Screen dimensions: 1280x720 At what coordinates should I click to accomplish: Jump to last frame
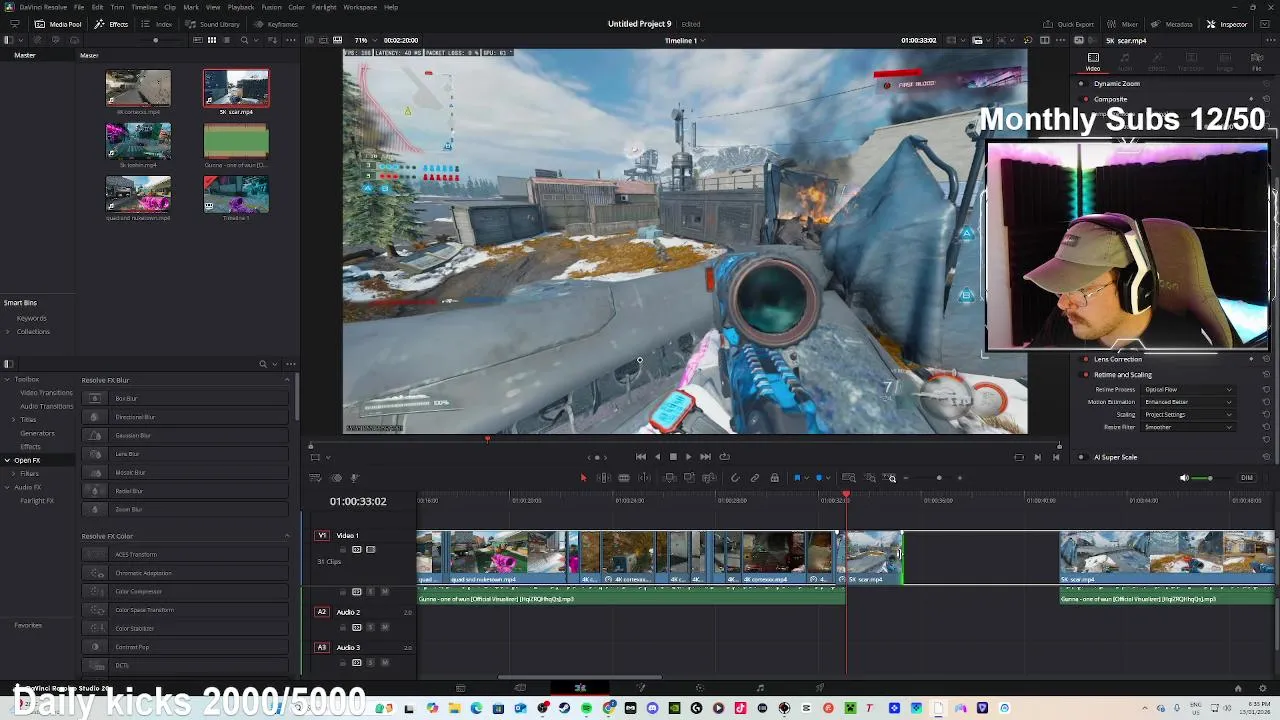[x=705, y=457]
